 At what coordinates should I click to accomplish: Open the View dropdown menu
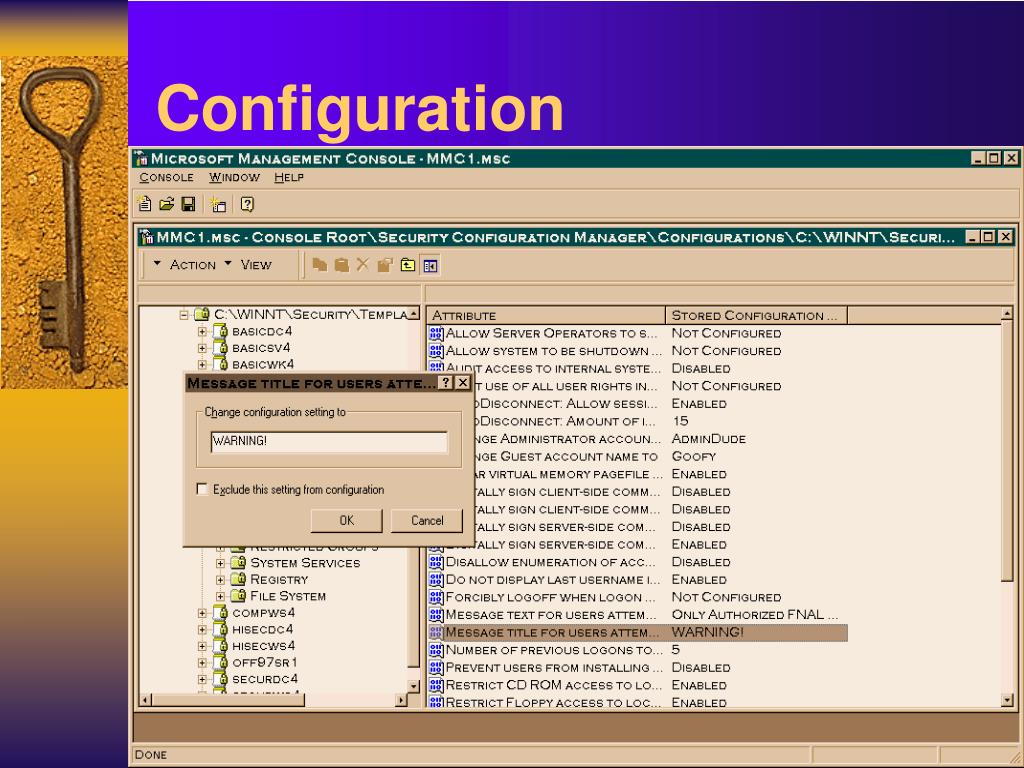[x=248, y=264]
